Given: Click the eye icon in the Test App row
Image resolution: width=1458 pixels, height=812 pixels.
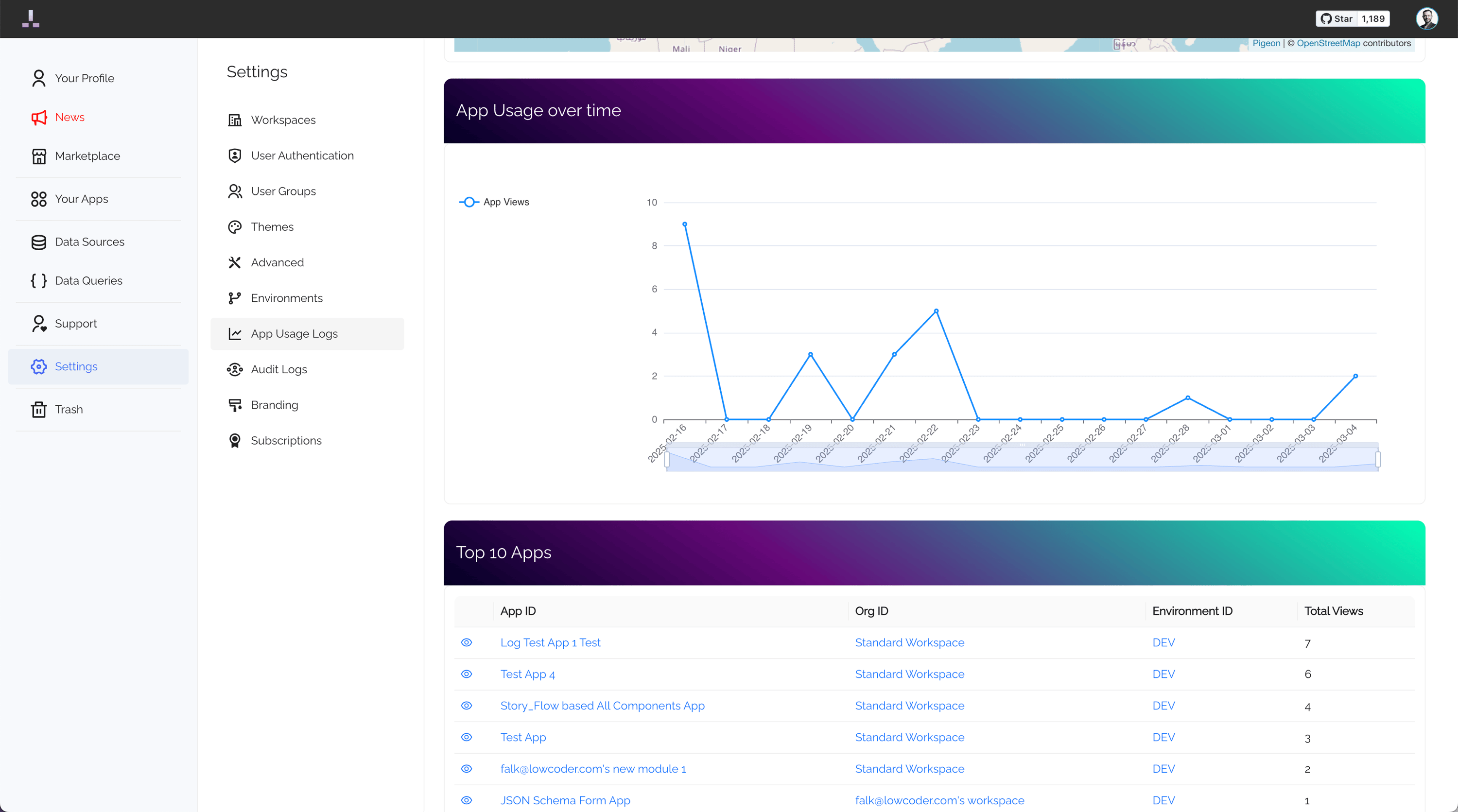Looking at the screenshot, I should click(x=467, y=737).
